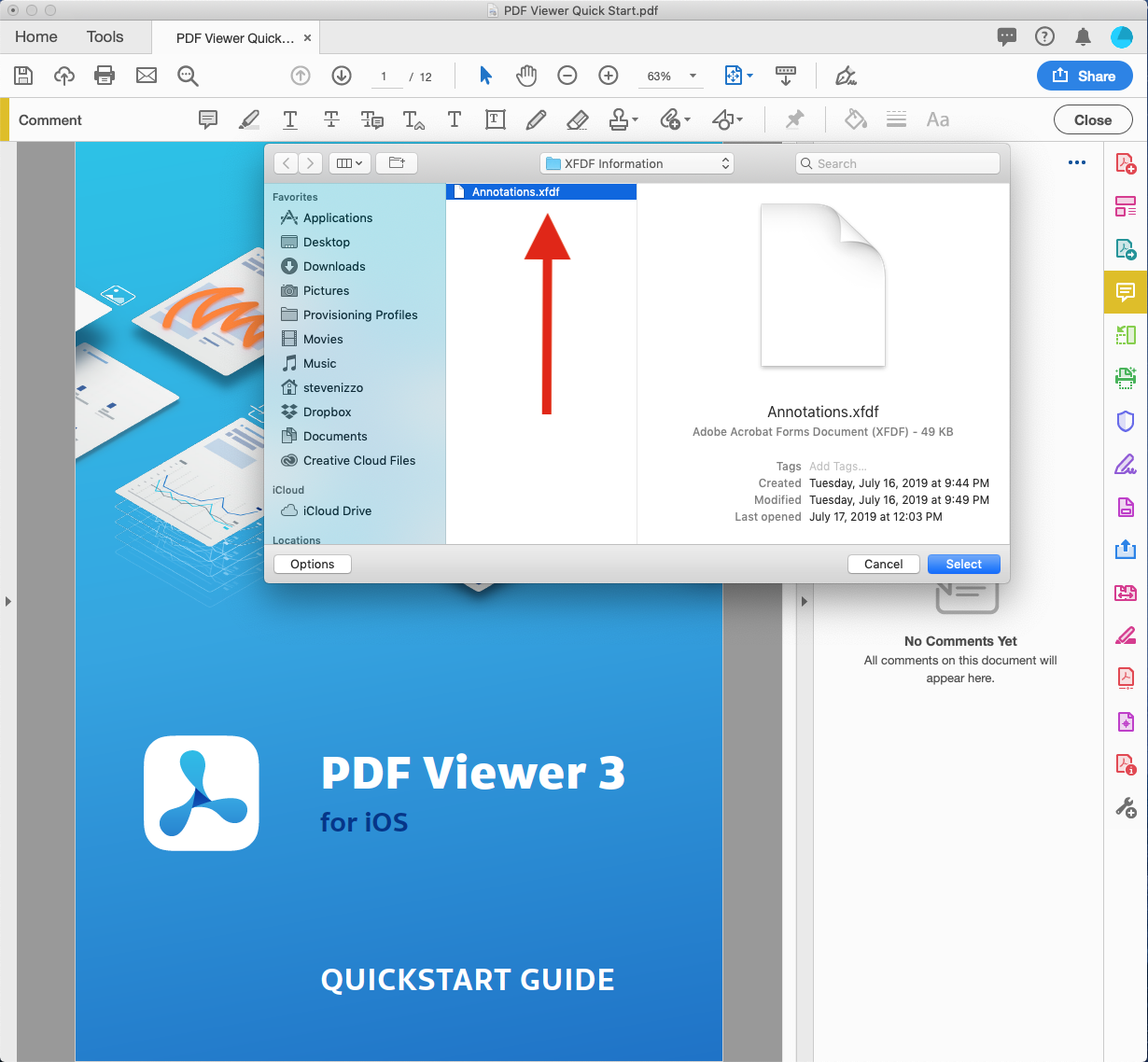Open the comment fill color picker
This screenshot has width=1148, height=1062.
[855, 119]
